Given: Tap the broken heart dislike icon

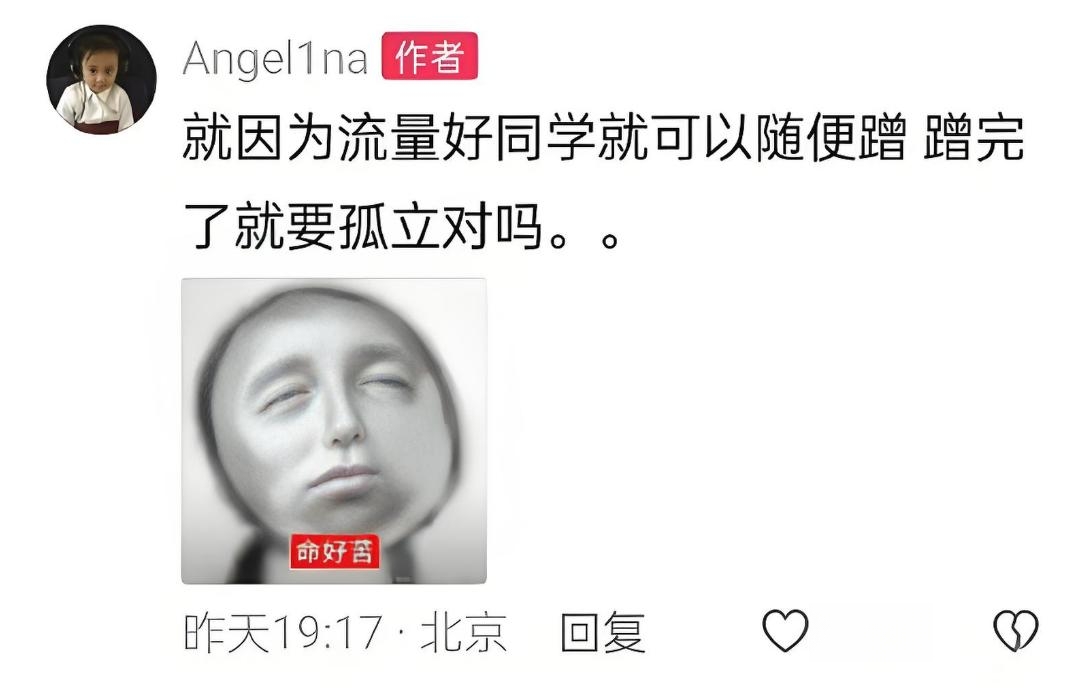Looking at the screenshot, I should click(x=1016, y=630).
